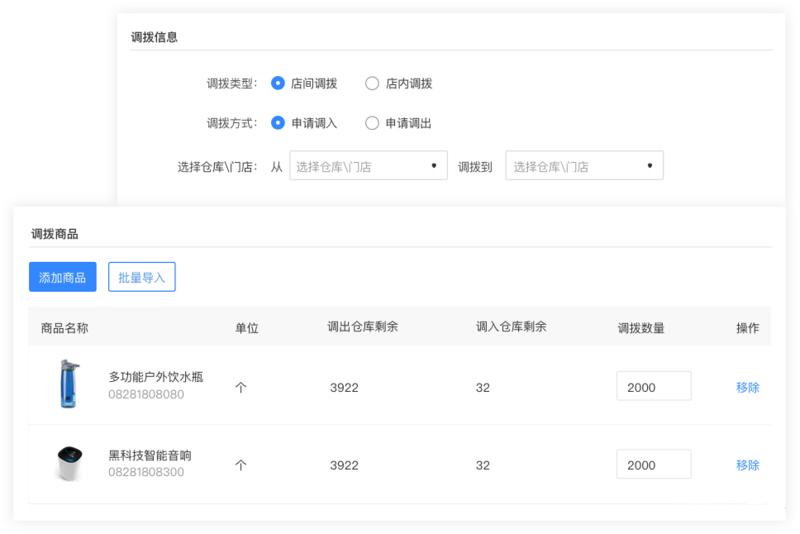Image resolution: width=800 pixels, height=534 pixels.
Task: Click the 调出仓库剩余 column header
Action: click(x=363, y=326)
